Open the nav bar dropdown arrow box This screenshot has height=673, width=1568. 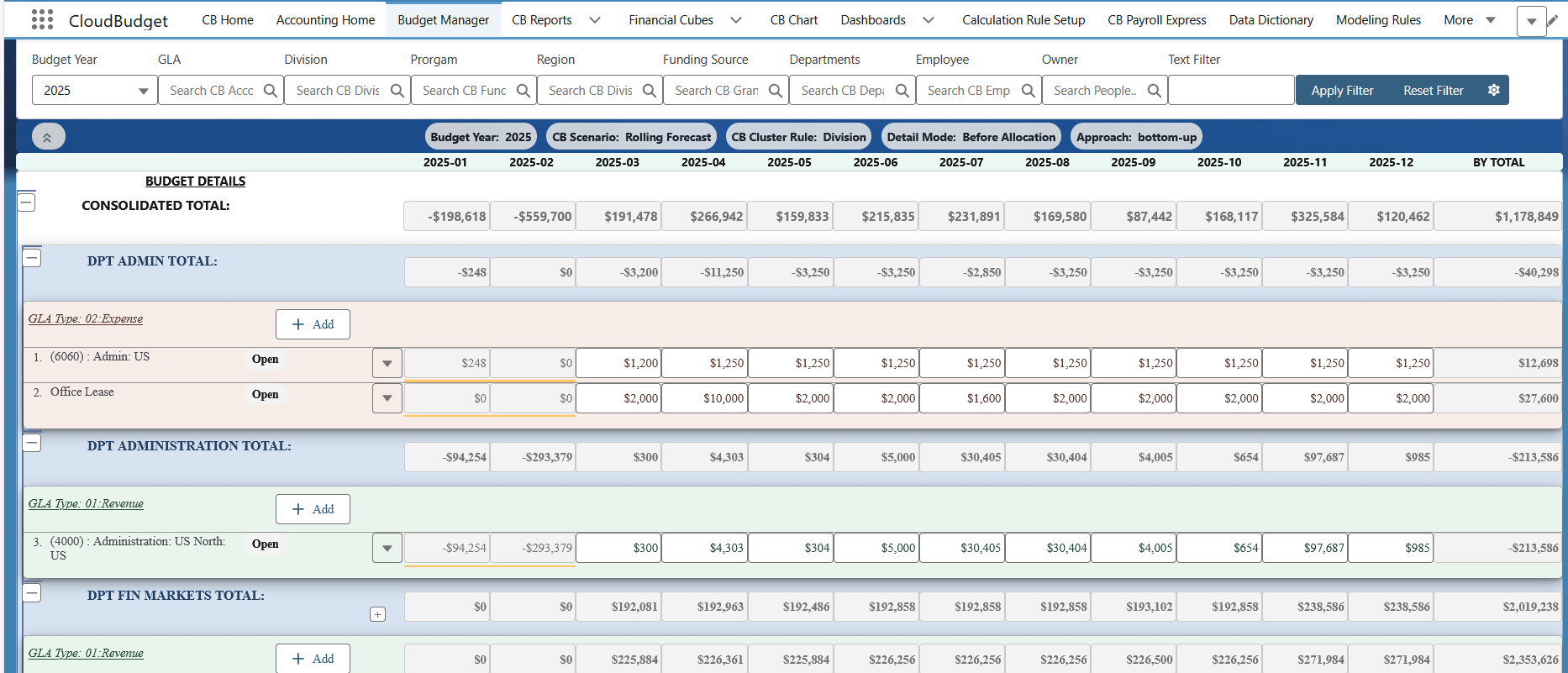click(x=1532, y=21)
